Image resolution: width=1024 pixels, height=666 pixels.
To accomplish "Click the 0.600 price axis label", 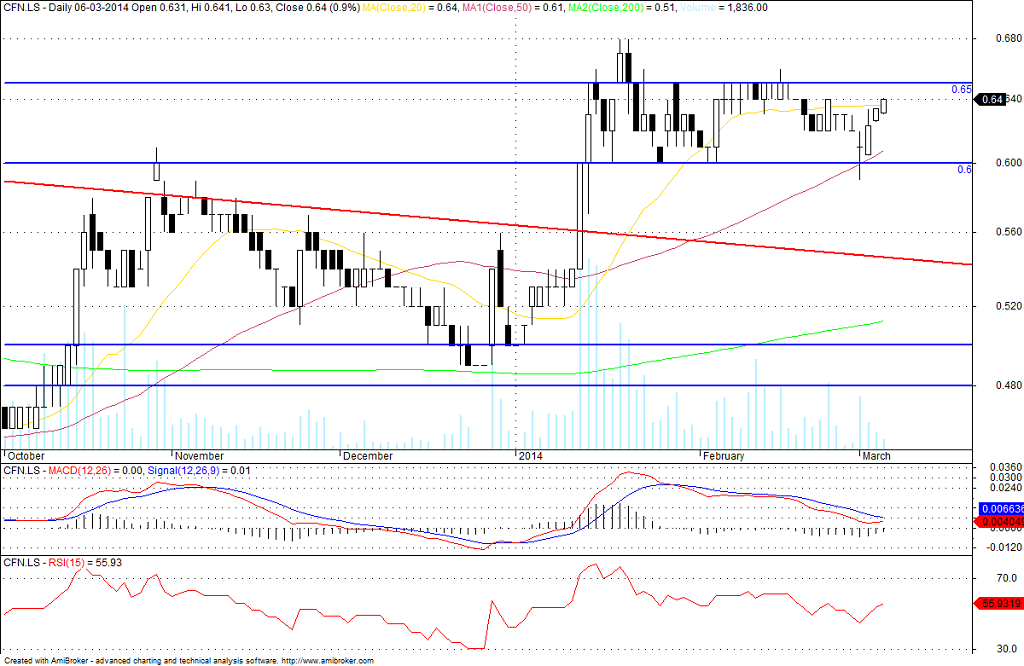I will pos(1008,163).
